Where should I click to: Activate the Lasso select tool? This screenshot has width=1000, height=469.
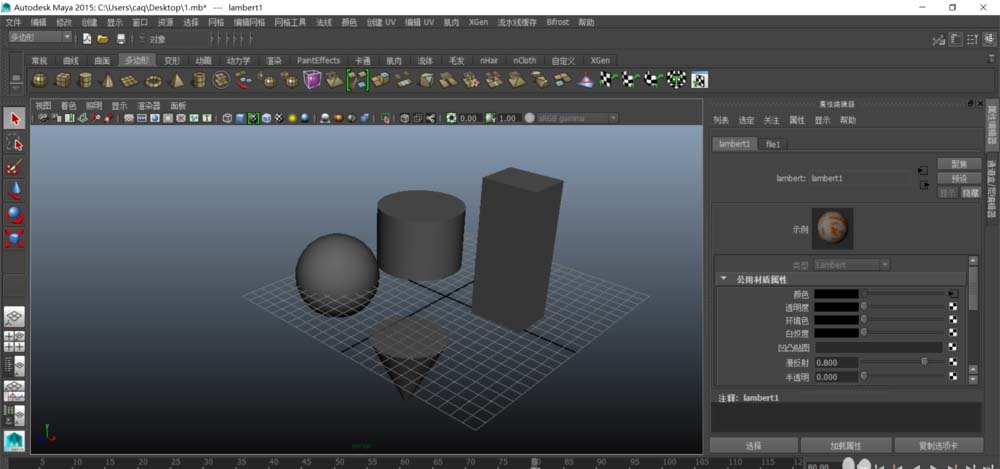pyautogui.click(x=15, y=143)
